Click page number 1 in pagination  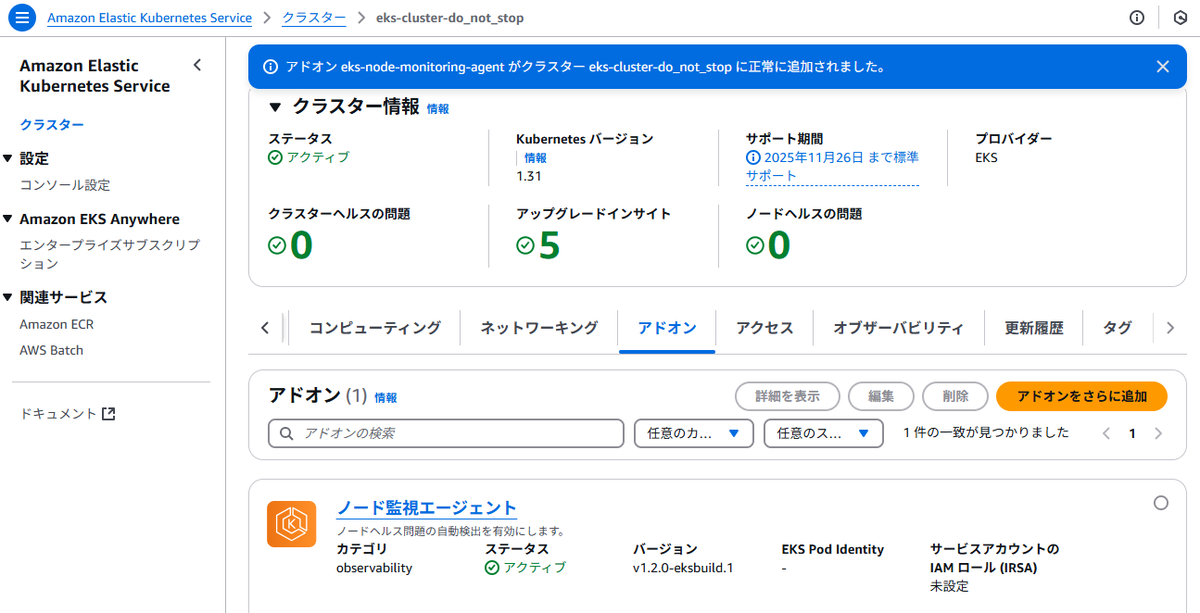pos(1132,434)
